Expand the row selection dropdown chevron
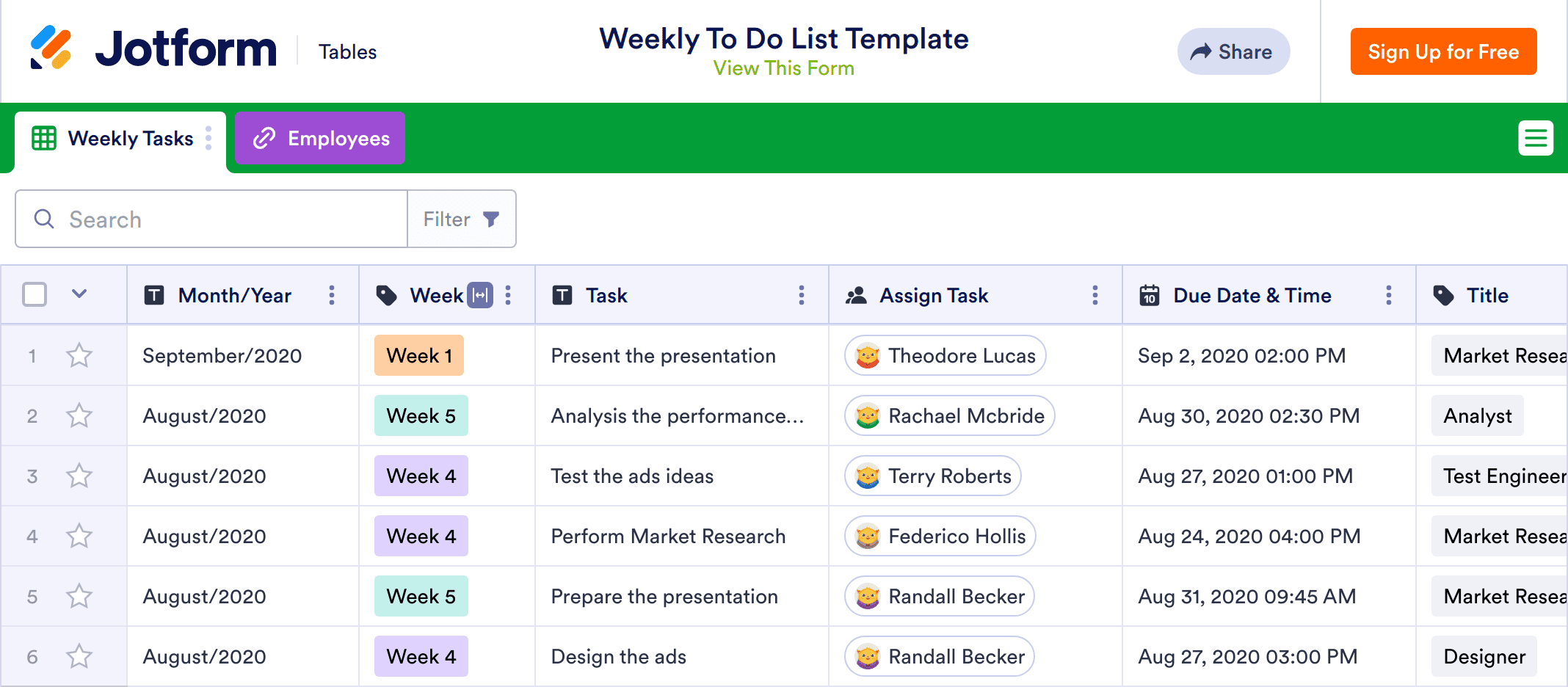Screen dimensions: 1568x687 point(79,294)
